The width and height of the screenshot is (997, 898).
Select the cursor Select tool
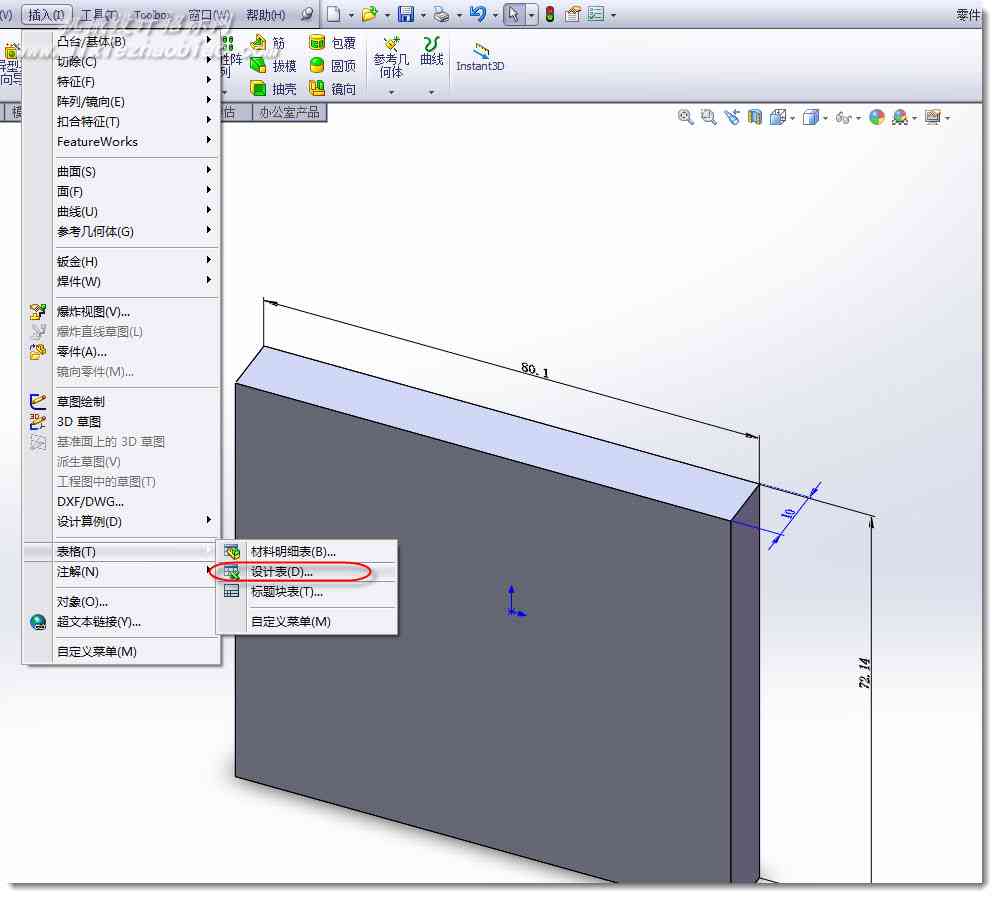click(x=513, y=14)
